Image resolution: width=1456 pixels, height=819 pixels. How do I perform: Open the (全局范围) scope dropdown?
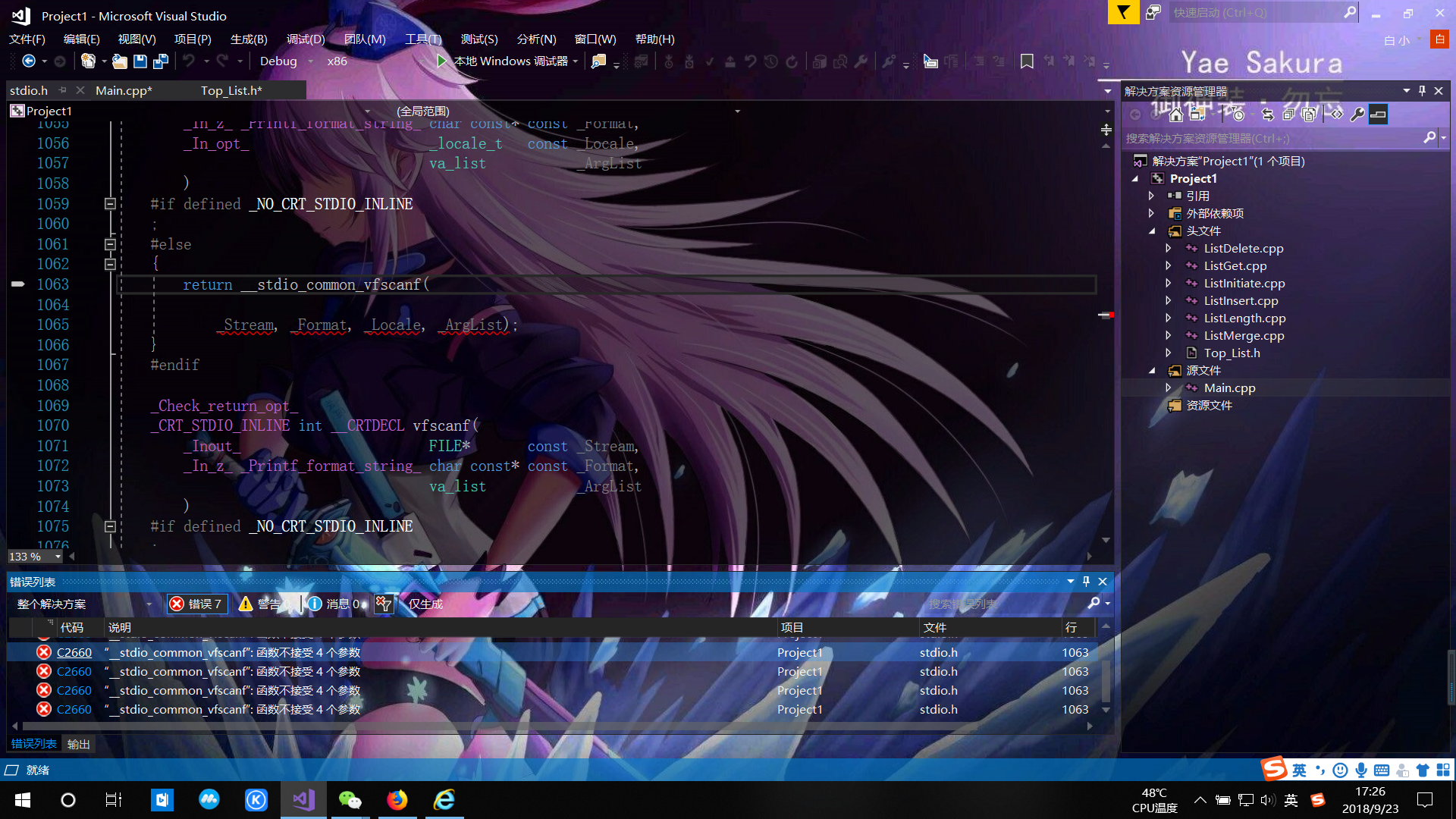[567, 111]
